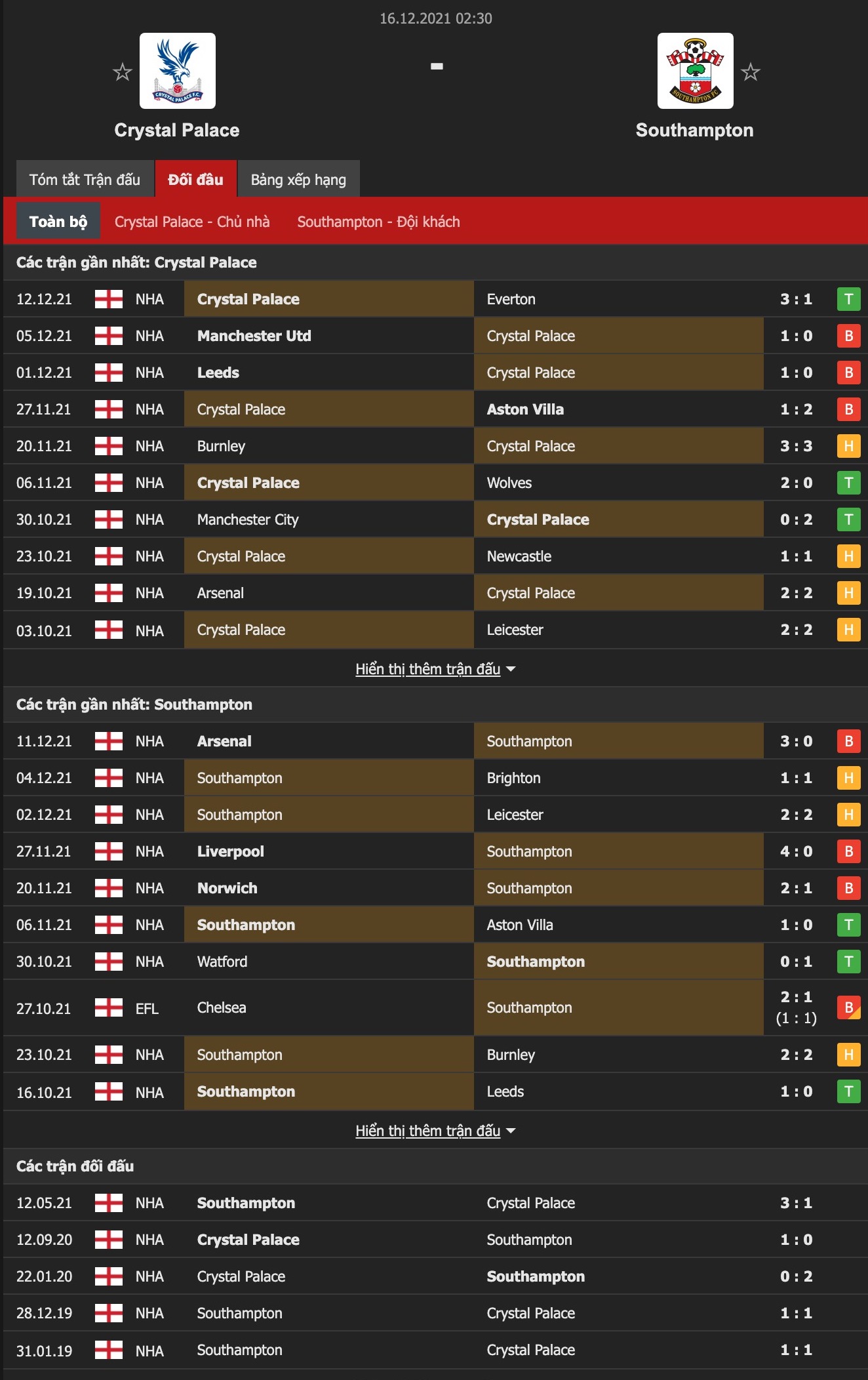Click the Watford team name
The image size is (868, 1380).
click(222, 962)
